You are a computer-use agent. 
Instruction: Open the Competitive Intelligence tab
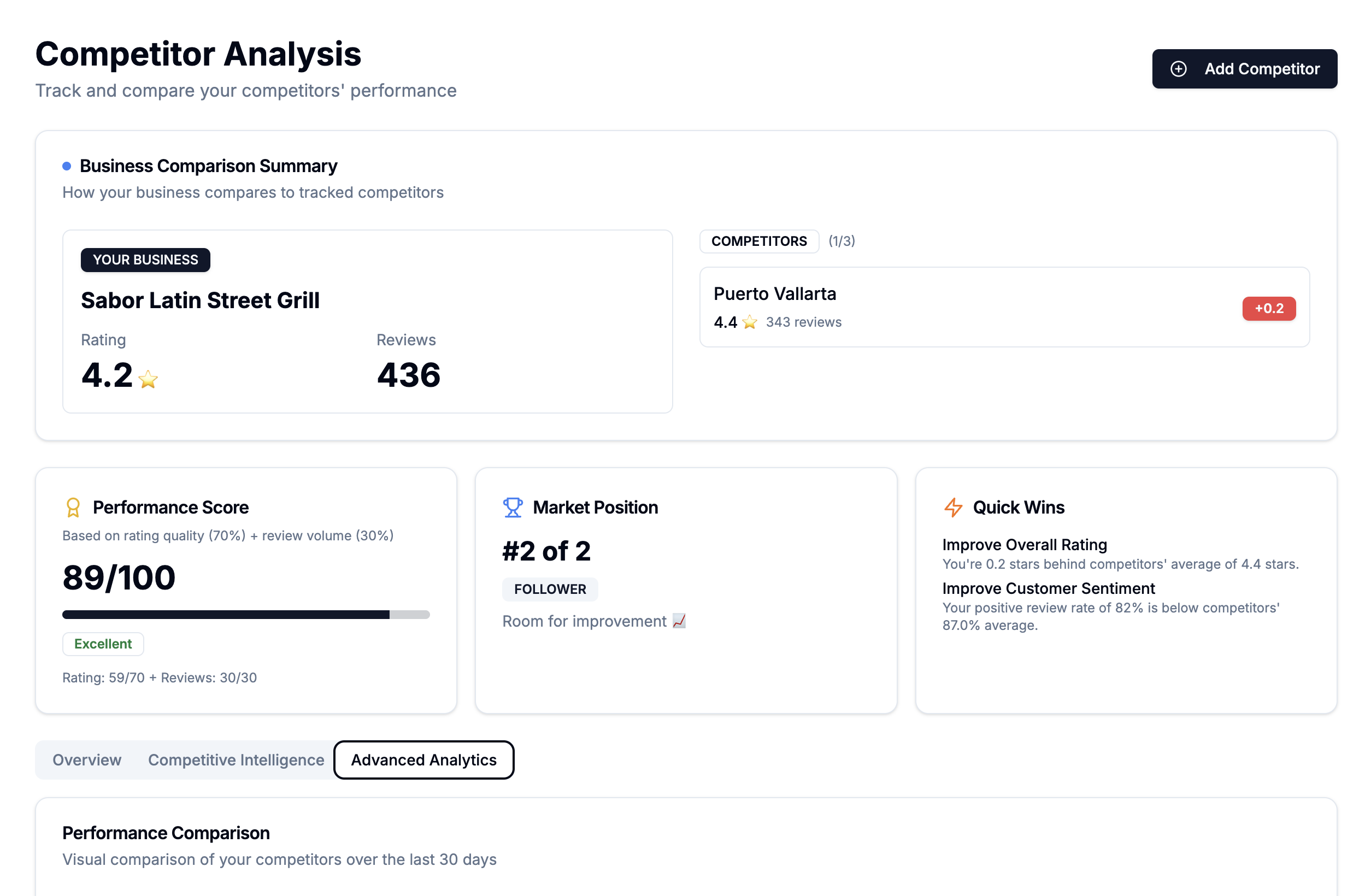(236, 759)
